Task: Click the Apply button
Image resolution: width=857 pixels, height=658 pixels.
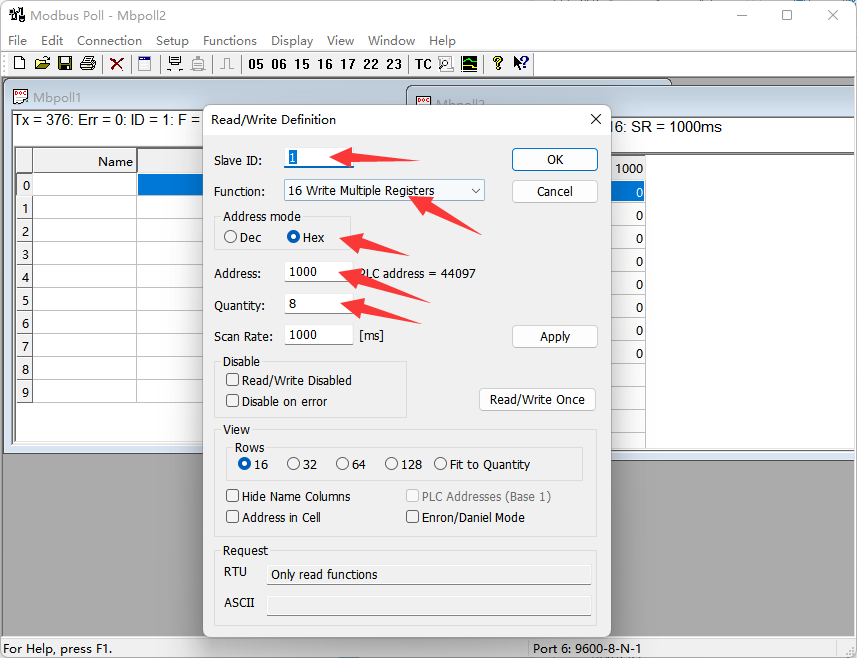Action: click(555, 337)
